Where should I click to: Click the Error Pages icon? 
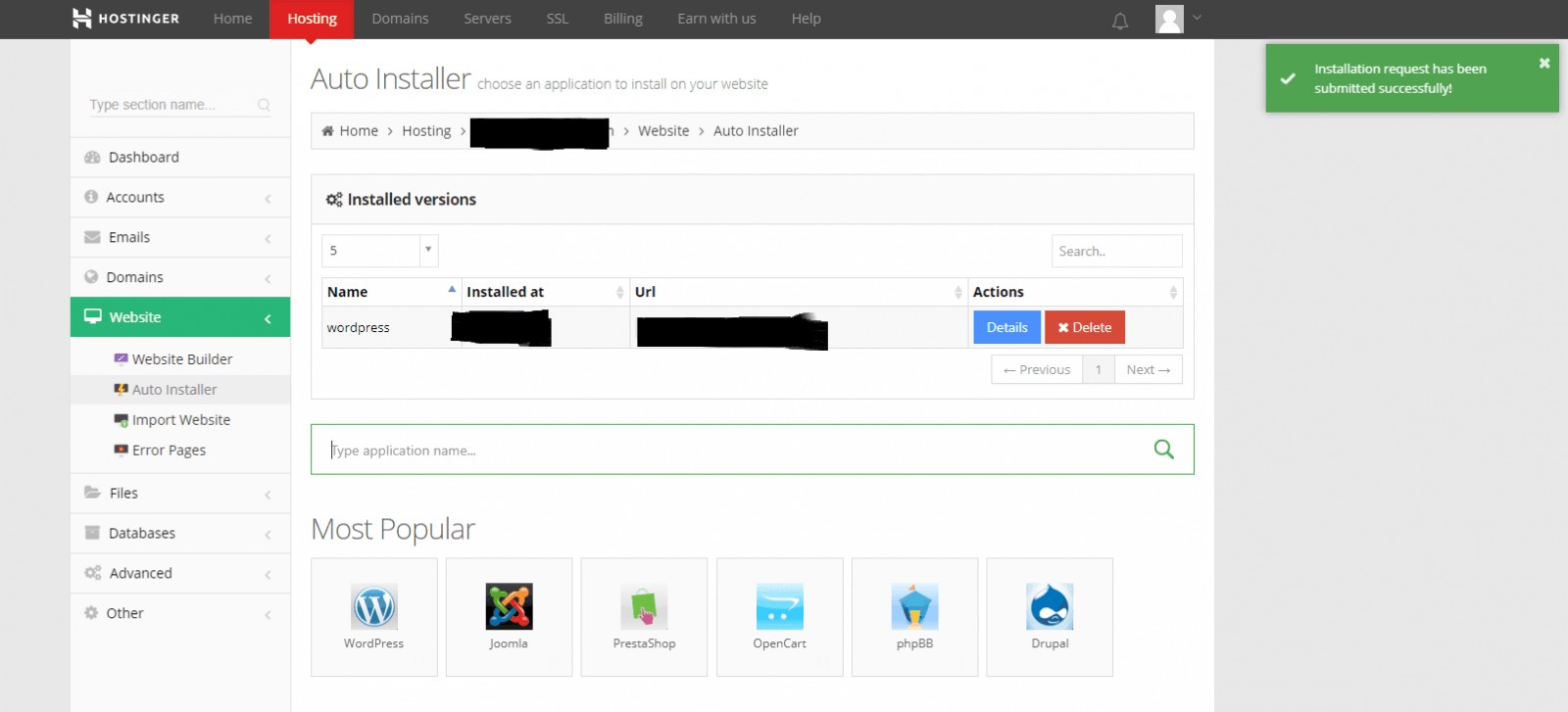click(x=121, y=451)
